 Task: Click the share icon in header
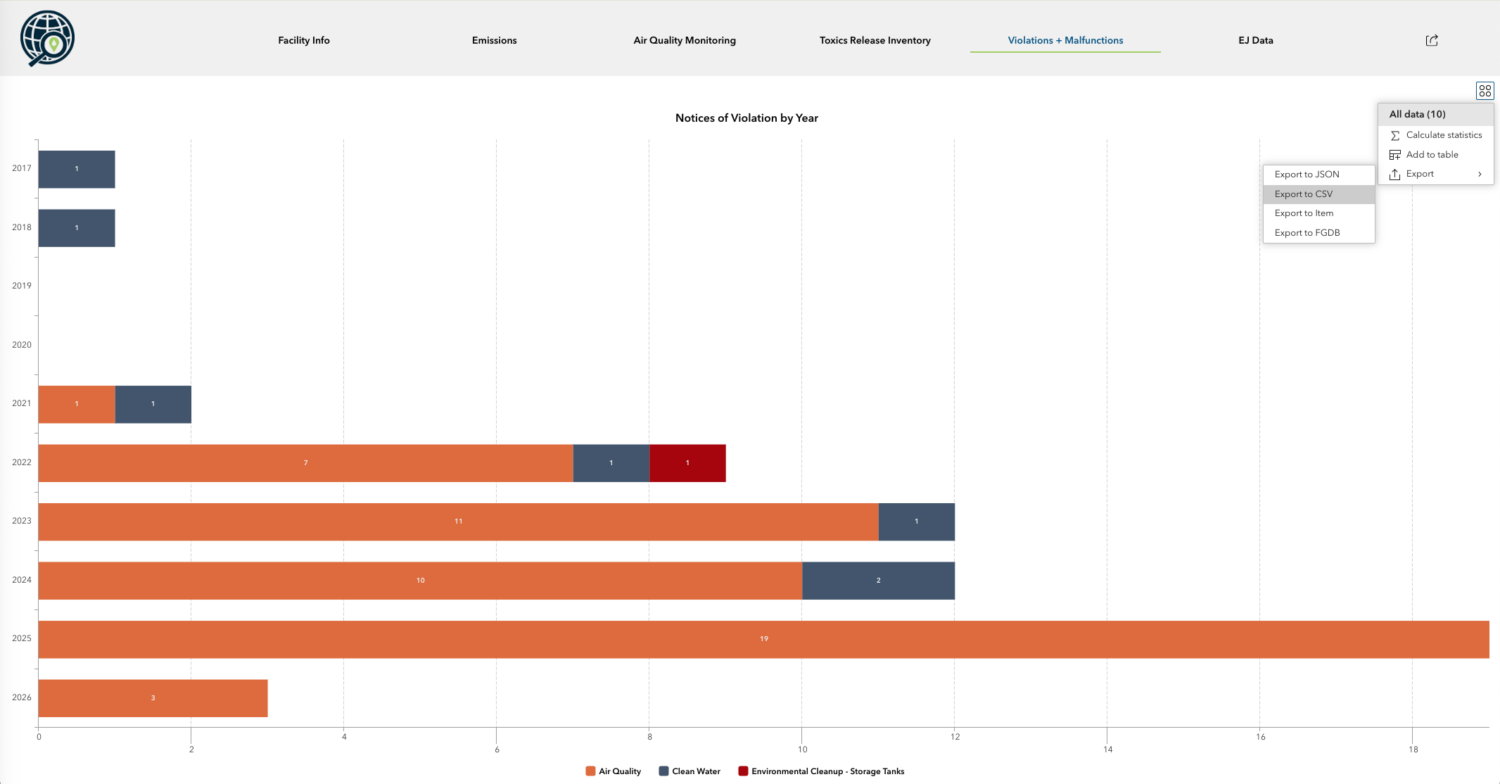pyautogui.click(x=1431, y=40)
